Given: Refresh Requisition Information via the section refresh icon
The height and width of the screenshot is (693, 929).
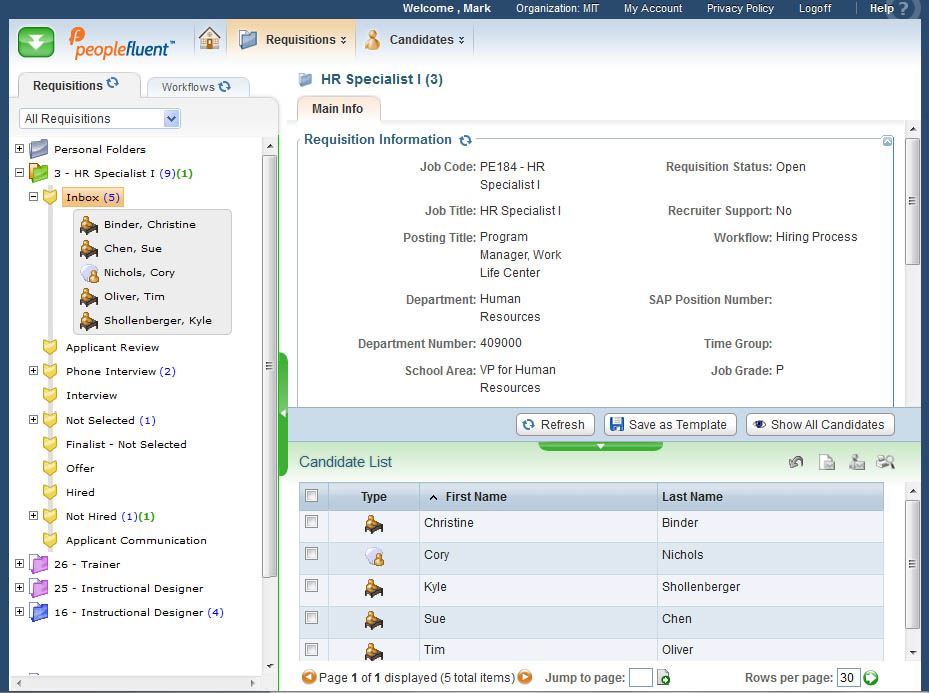Looking at the screenshot, I should point(465,141).
